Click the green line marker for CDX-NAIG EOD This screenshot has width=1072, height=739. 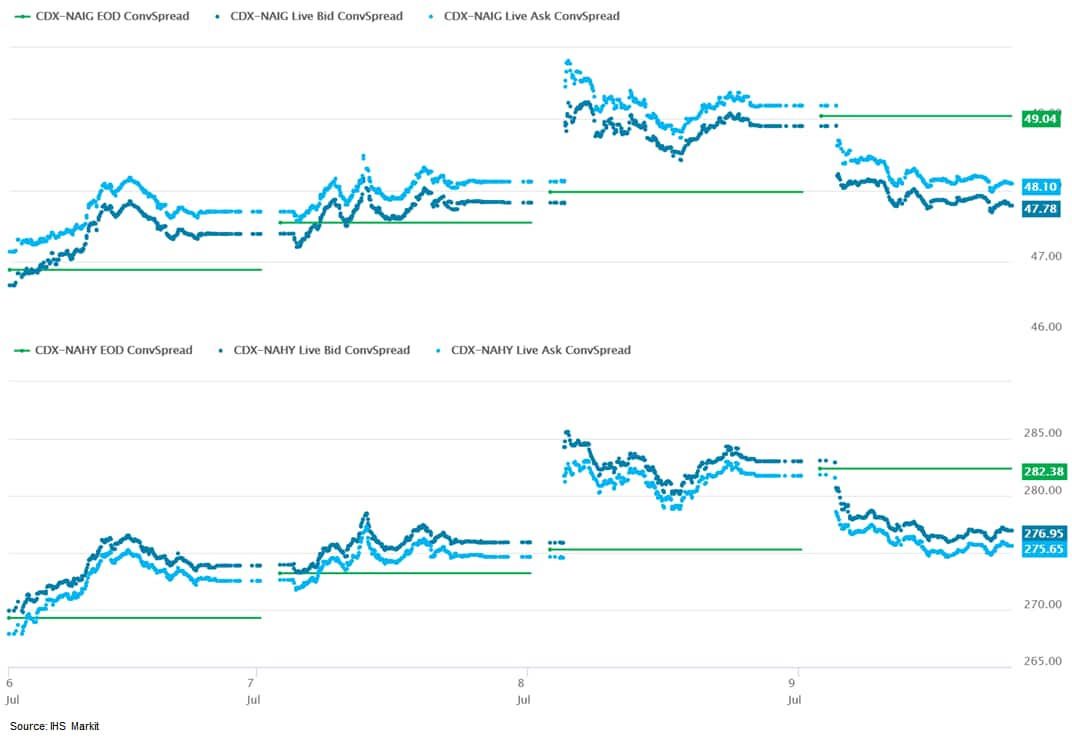point(21,16)
